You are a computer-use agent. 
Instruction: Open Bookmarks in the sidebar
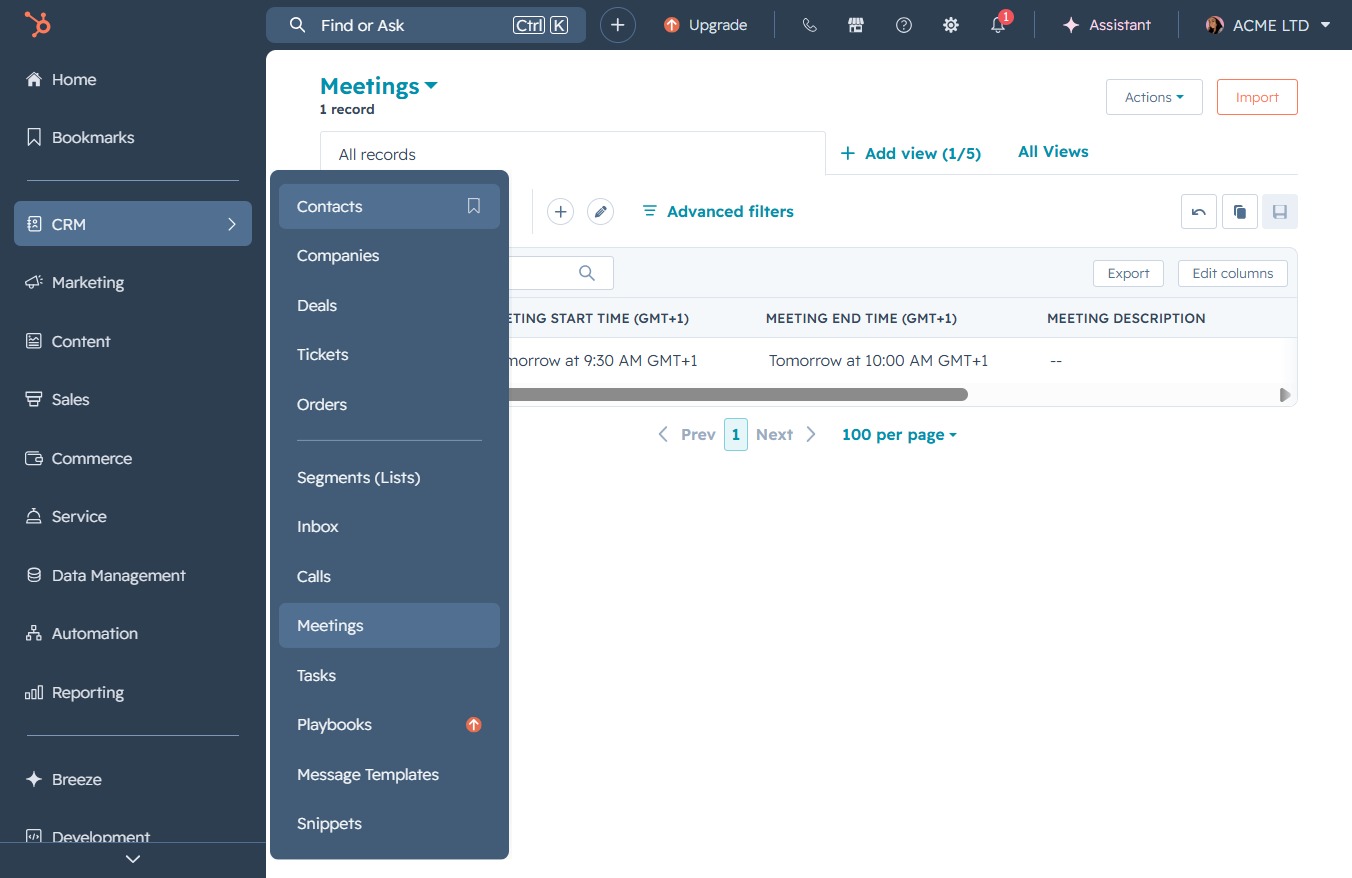click(x=133, y=138)
